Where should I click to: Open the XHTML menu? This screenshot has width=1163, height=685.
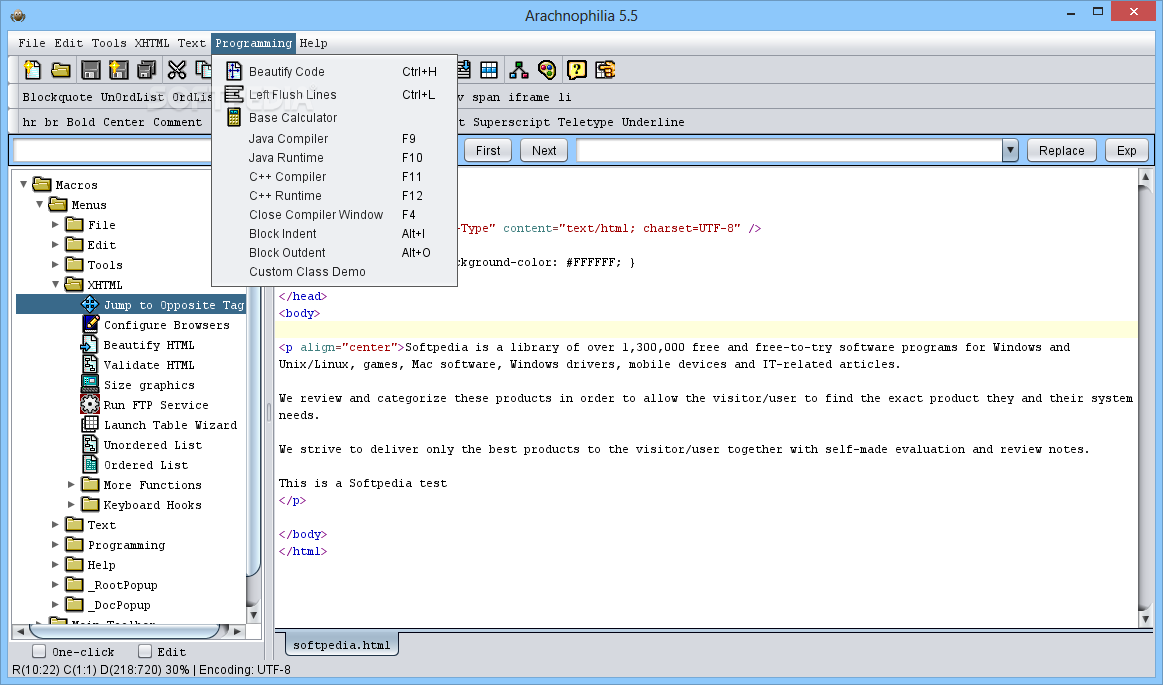coord(152,43)
